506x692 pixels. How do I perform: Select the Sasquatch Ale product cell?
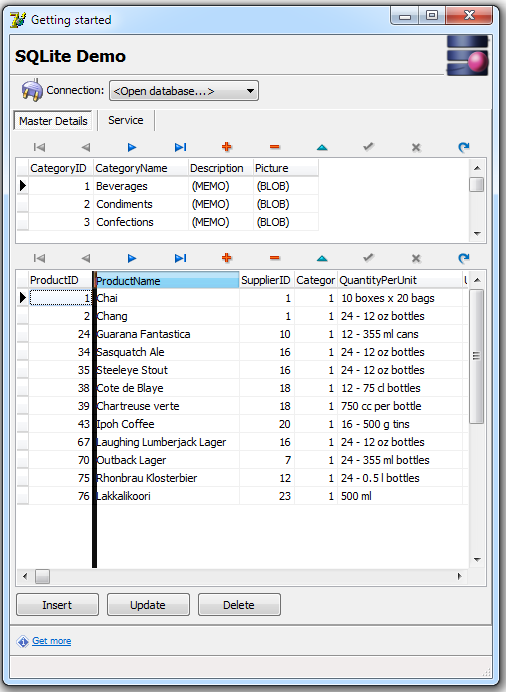[x=167, y=352]
